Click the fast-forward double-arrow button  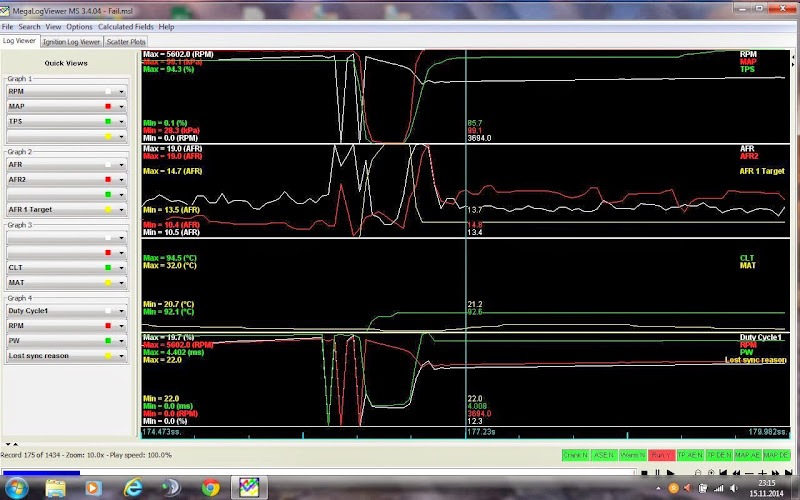point(776,473)
